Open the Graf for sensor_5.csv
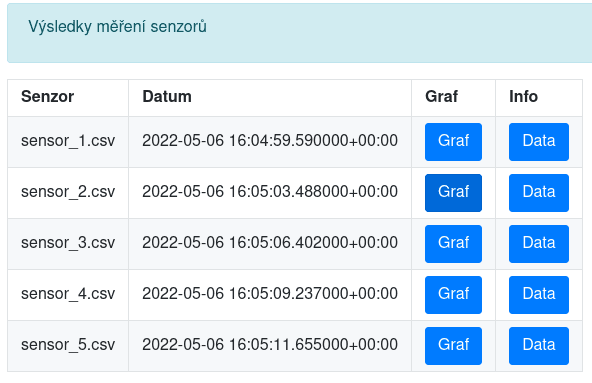The image size is (592, 383). 453,346
